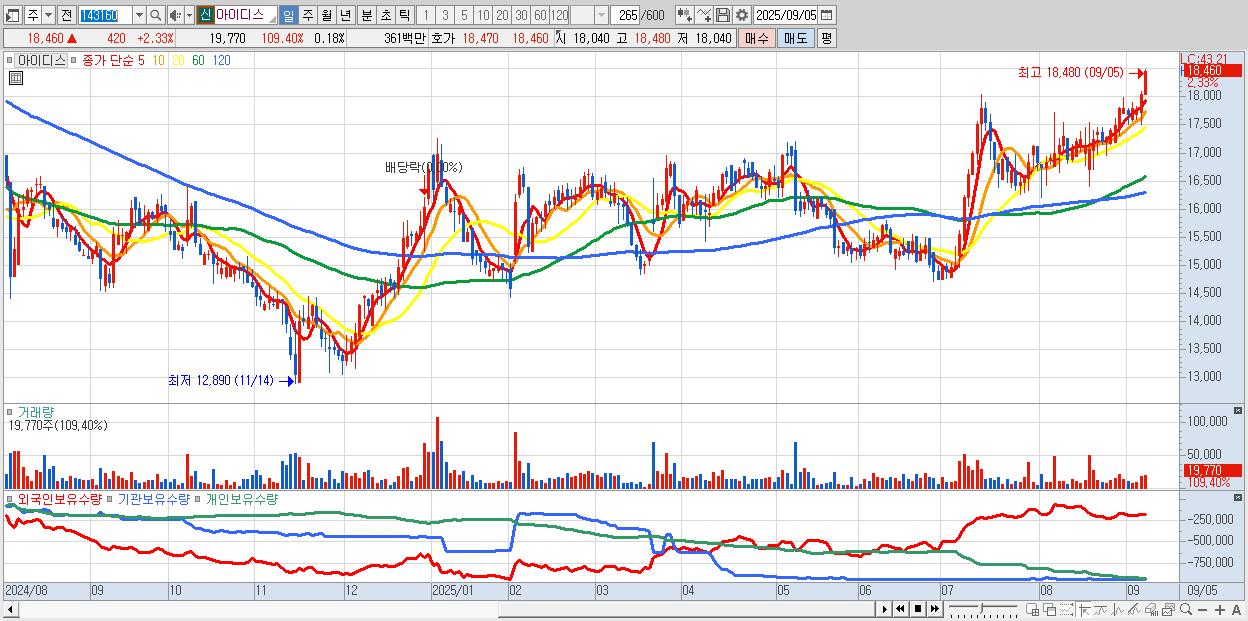Click stop button in bottom bar
This screenshot has height=621, width=1248.
click(x=917, y=609)
